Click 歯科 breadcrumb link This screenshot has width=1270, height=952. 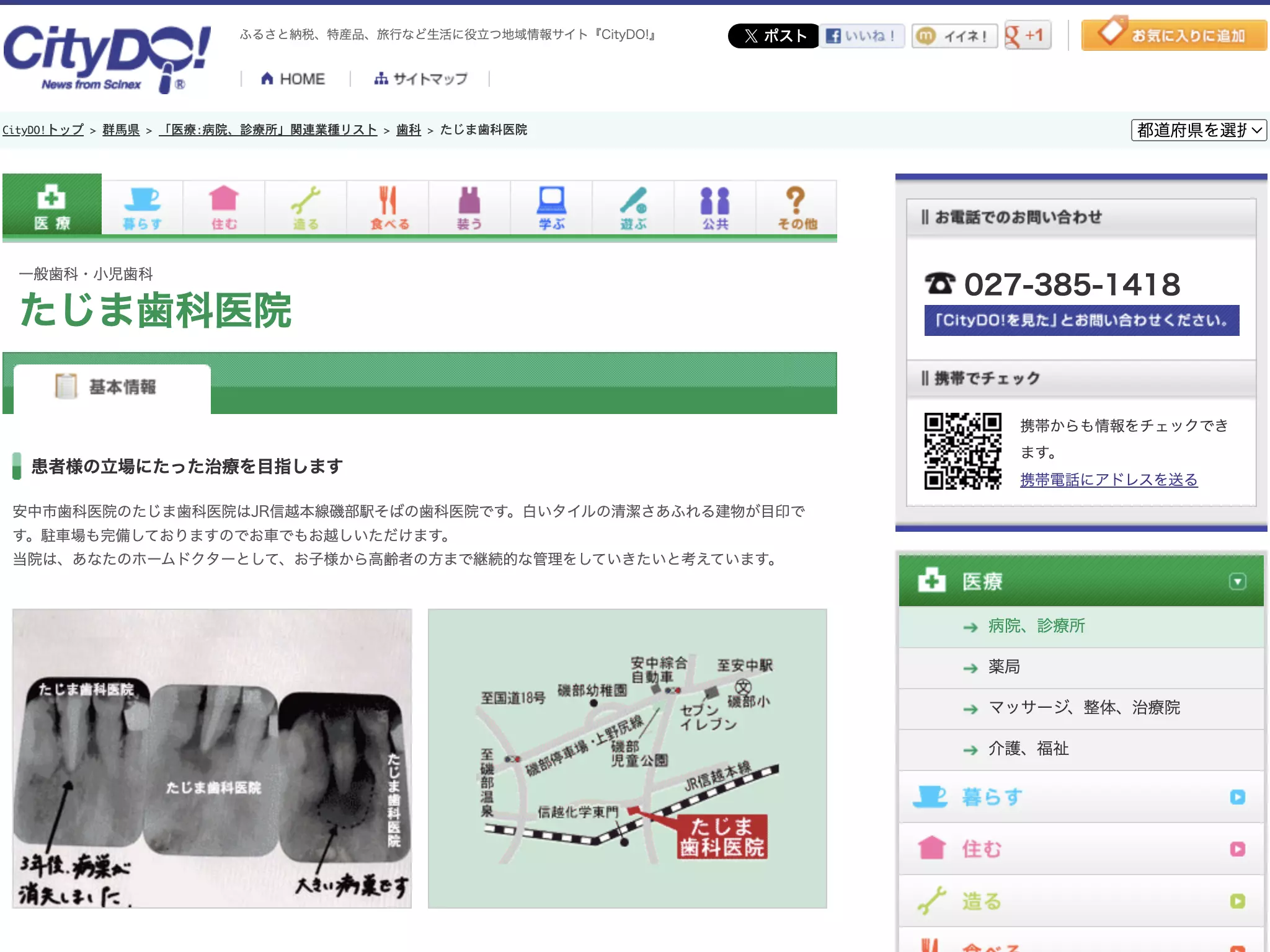click(x=409, y=130)
